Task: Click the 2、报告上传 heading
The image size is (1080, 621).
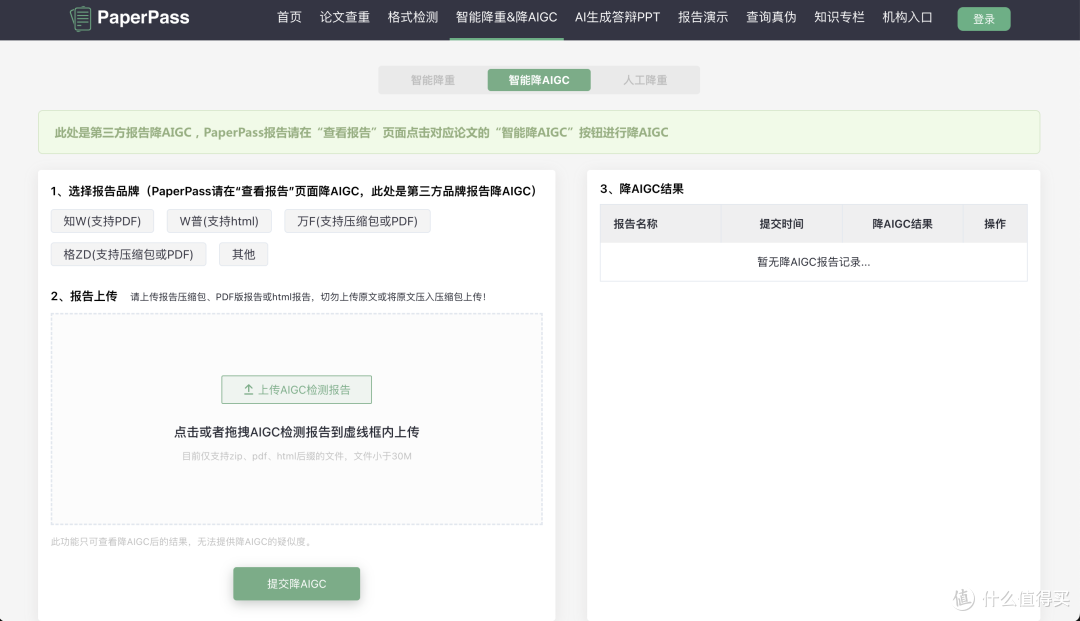Action: 83,296
